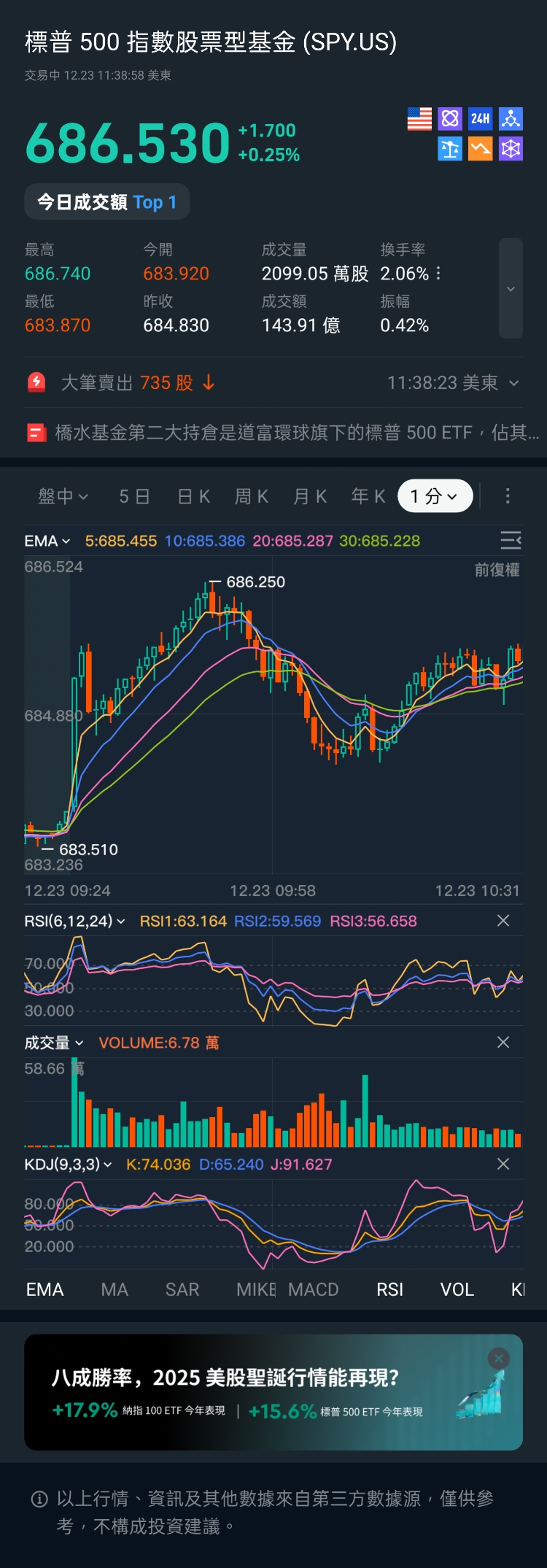
Task: Tap the blue network nodes icon
Action: (511, 119)
